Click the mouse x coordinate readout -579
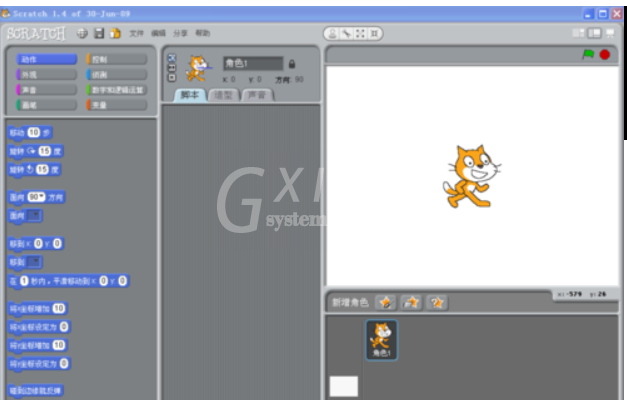Viewport: 627px width, 400px height. 570,294
